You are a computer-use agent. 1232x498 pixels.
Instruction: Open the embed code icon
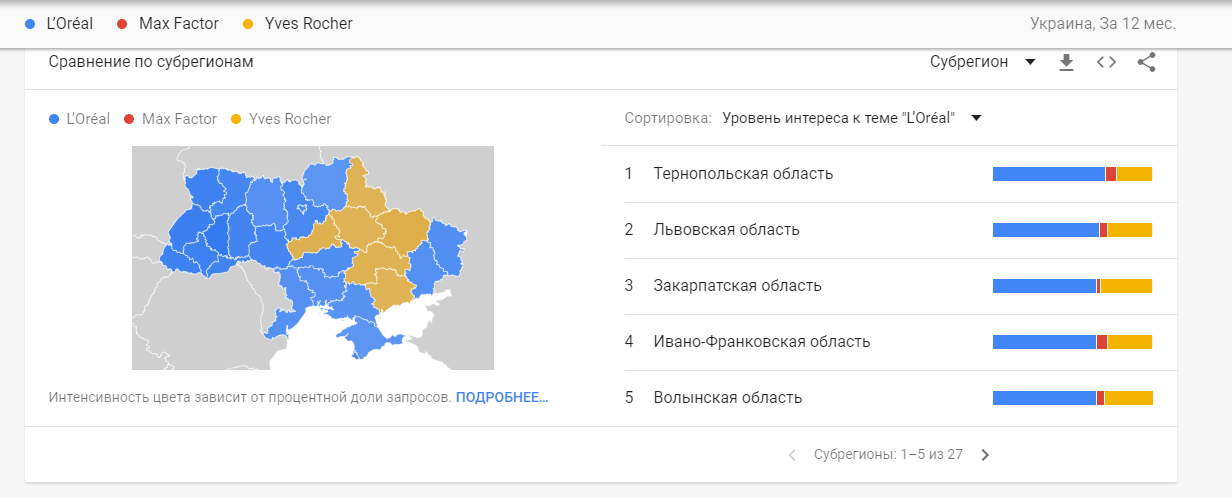[1106, 62]
